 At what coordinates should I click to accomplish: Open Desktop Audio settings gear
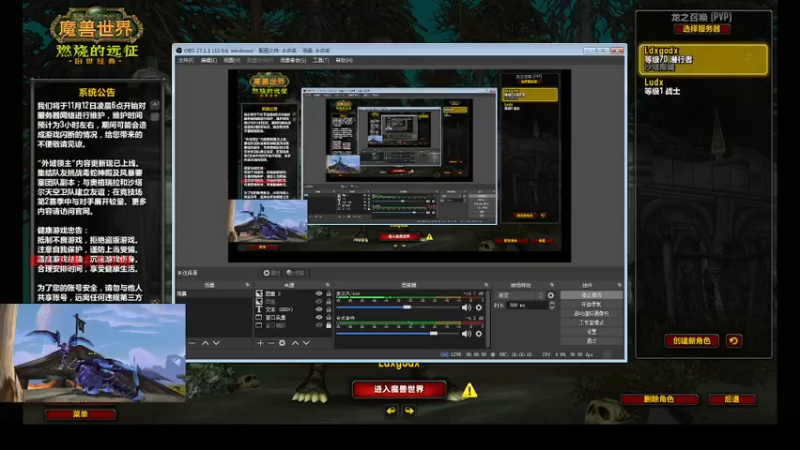[479, 333]
